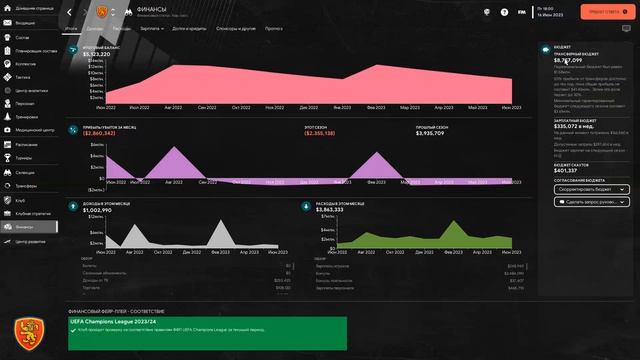
Task: Open Schedule (Расписание) calendar icon
Action: (x=7, y=144)
